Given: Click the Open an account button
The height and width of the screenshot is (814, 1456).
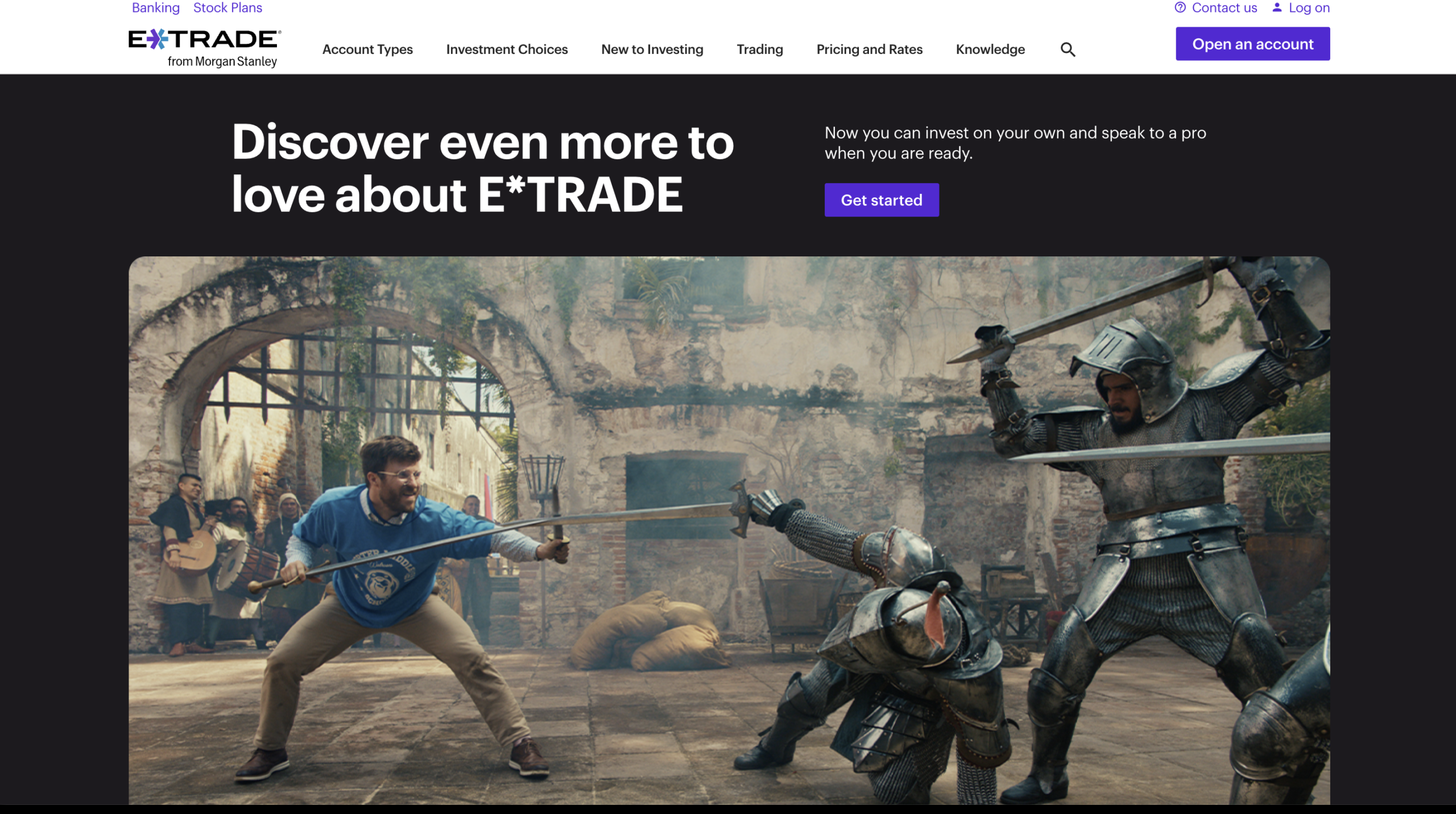Looking at the screenshot, I should (x=1252, y=44).
